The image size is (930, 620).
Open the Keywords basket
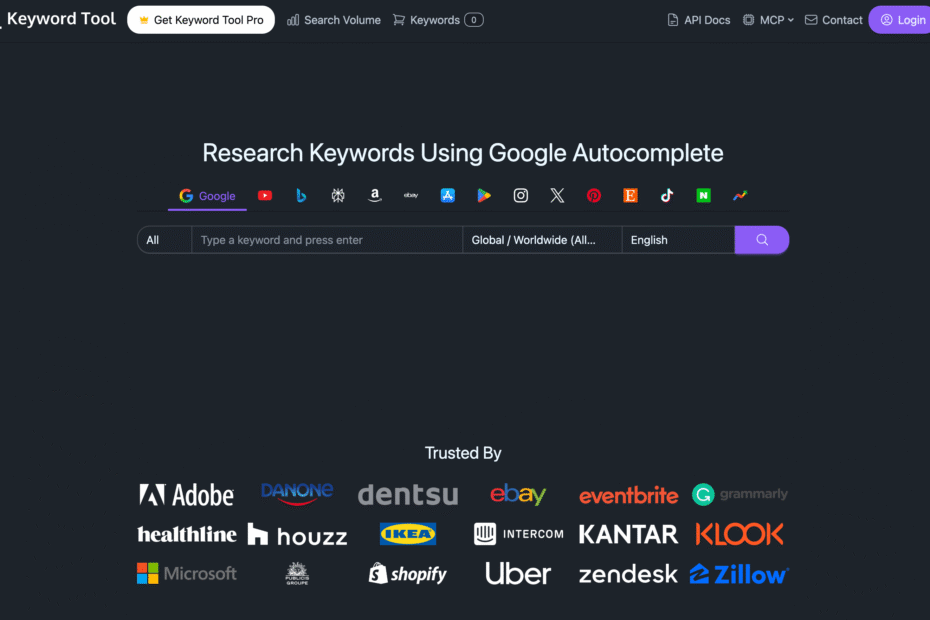(x=438, y=20)
